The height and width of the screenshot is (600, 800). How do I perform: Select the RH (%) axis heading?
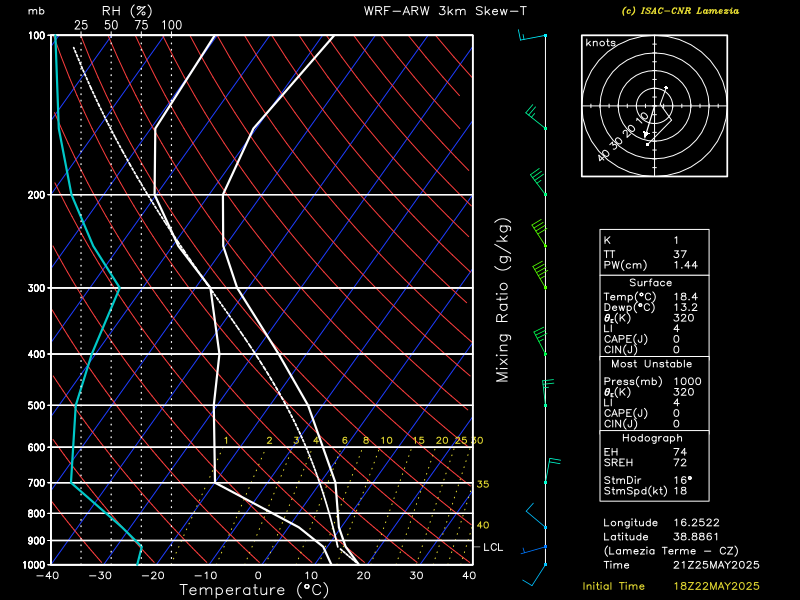point(127,11)
